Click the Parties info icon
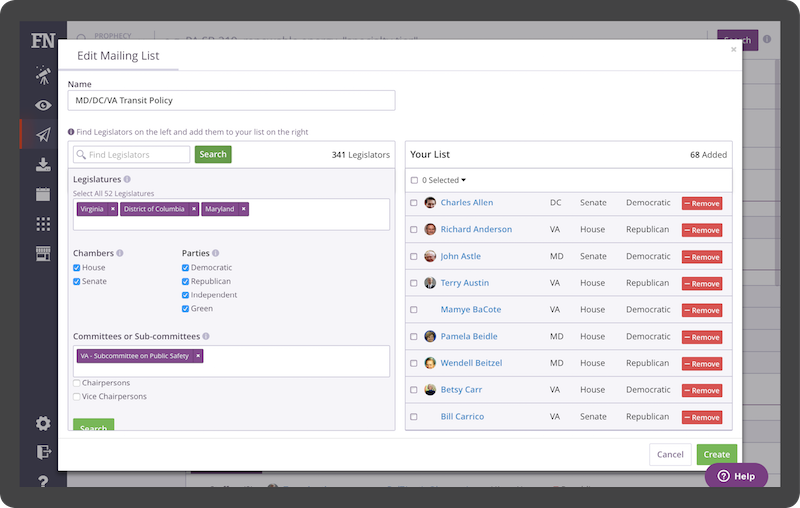Screen dimensions: 800x508 pos(216,253)
